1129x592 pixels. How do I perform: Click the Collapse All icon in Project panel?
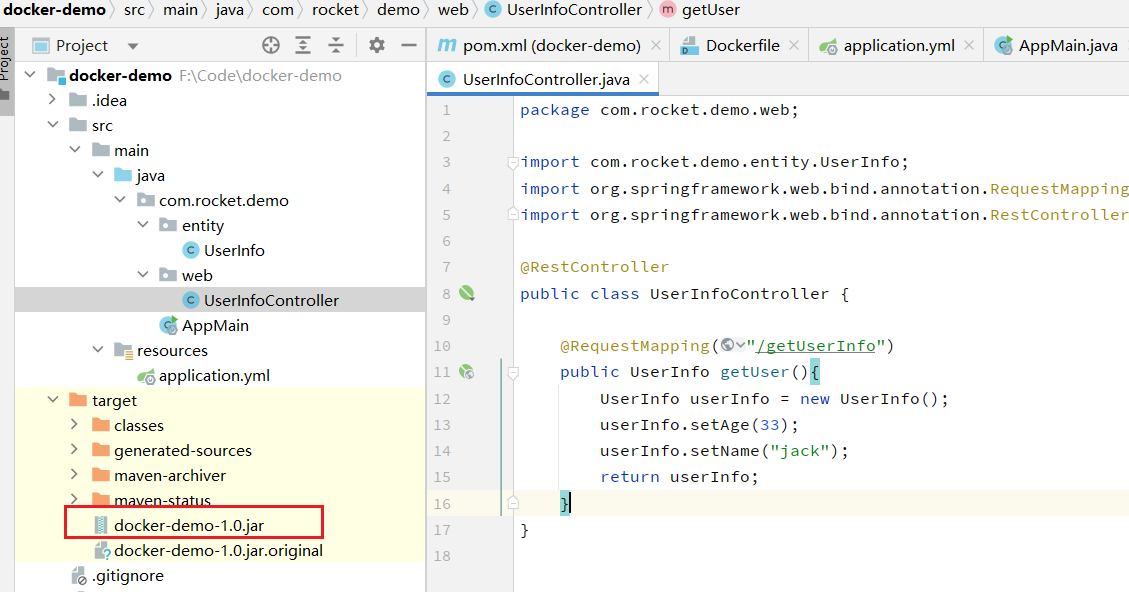click(x=336, y=45)
